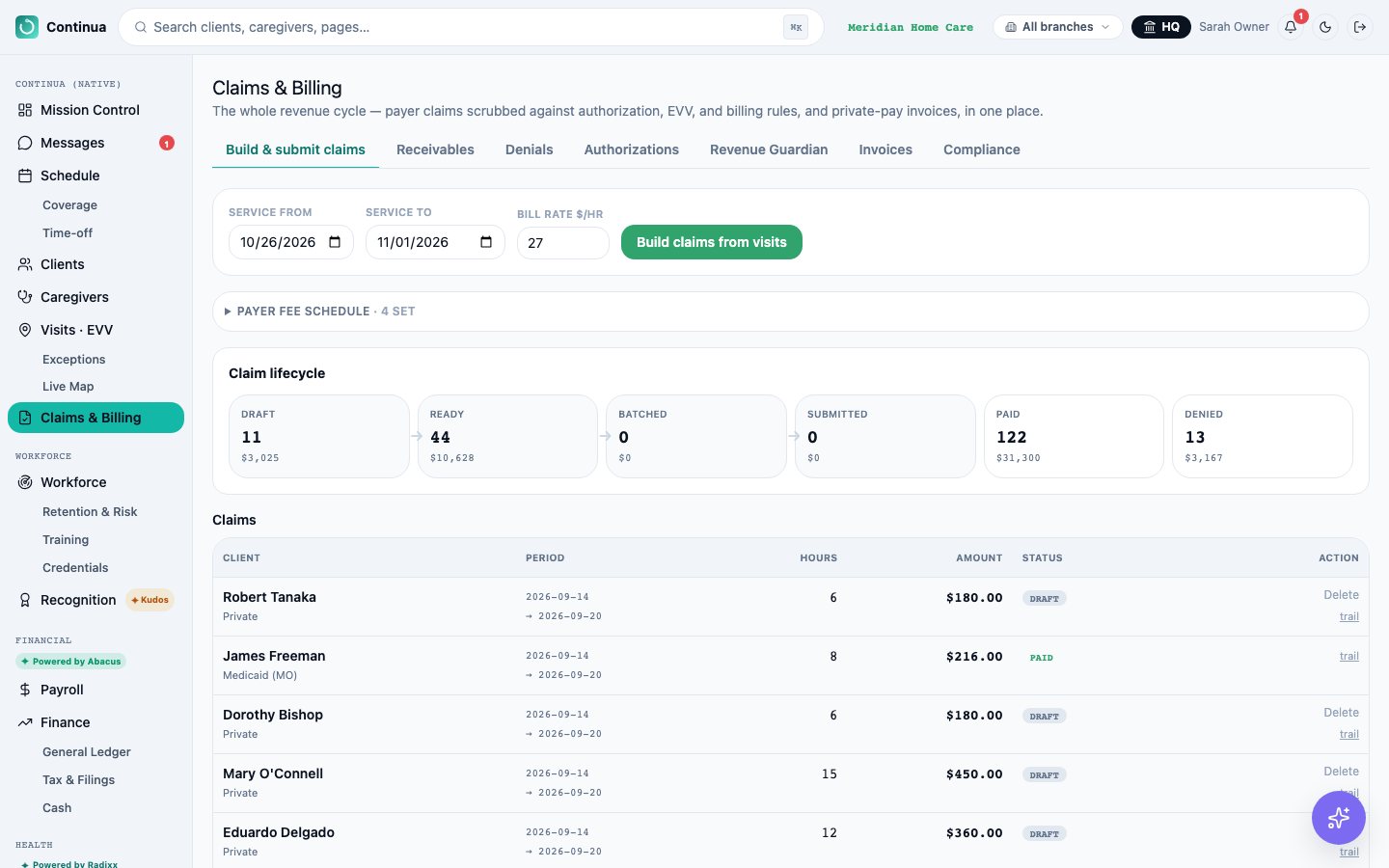Click the Amount column header

coord(979,558)
